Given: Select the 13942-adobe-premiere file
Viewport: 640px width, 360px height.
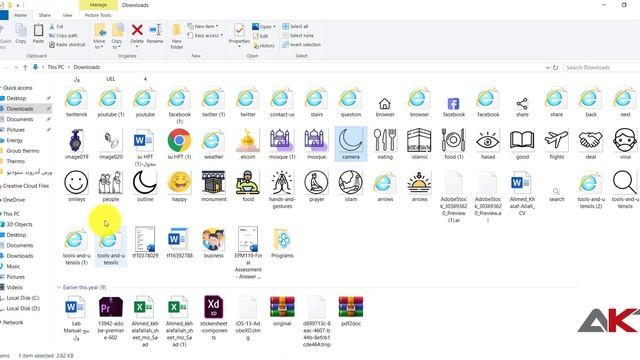Looking at the screenshot, I should pos(111,317).
